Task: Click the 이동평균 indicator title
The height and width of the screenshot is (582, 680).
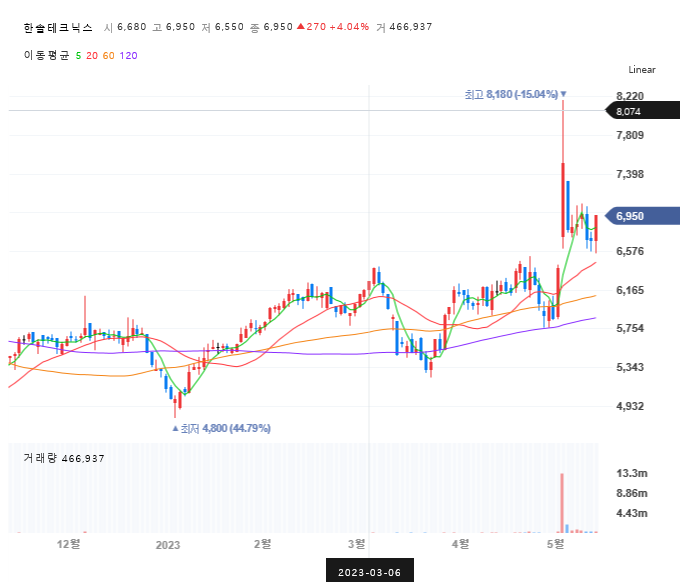Action: coord(46,55)
